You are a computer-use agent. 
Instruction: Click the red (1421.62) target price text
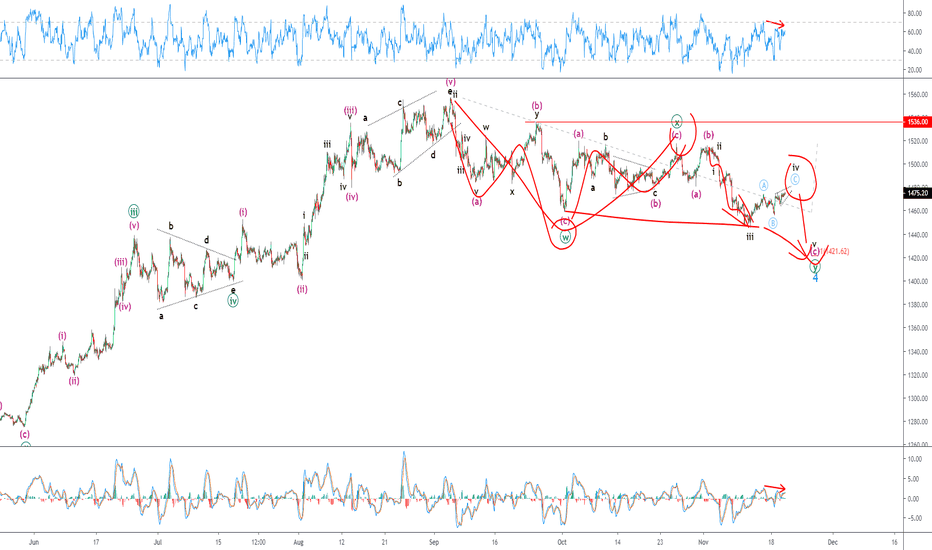(835, 252)
